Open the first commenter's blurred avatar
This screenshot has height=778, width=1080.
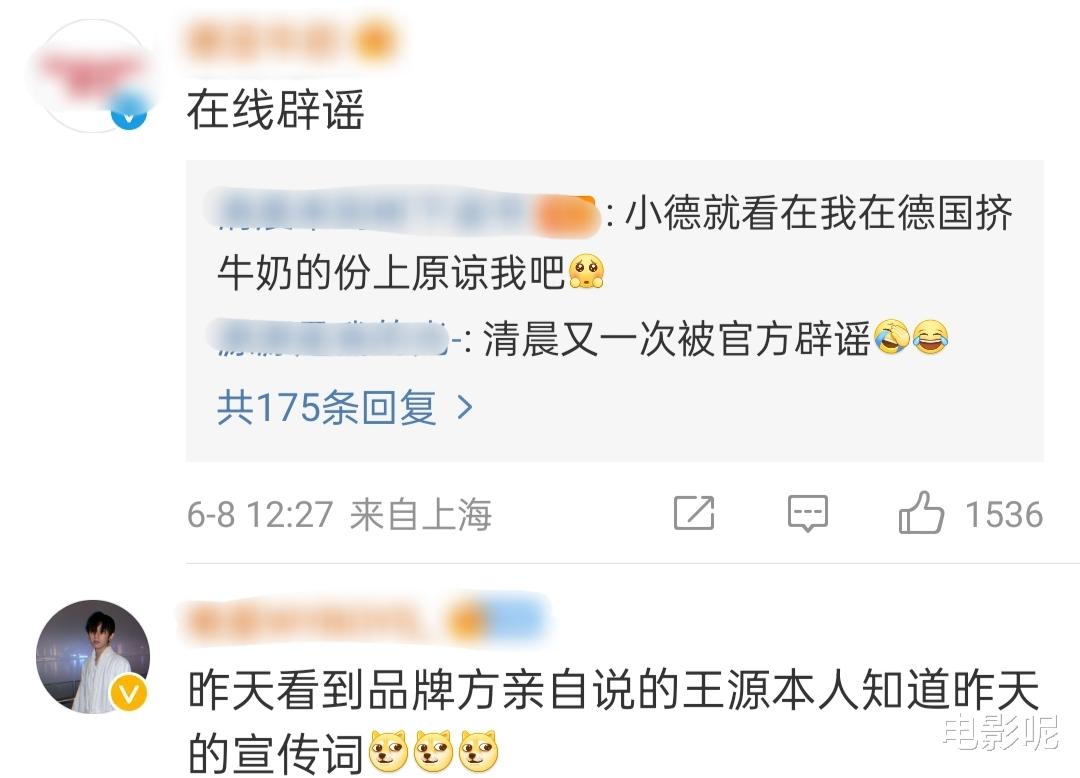92,76
